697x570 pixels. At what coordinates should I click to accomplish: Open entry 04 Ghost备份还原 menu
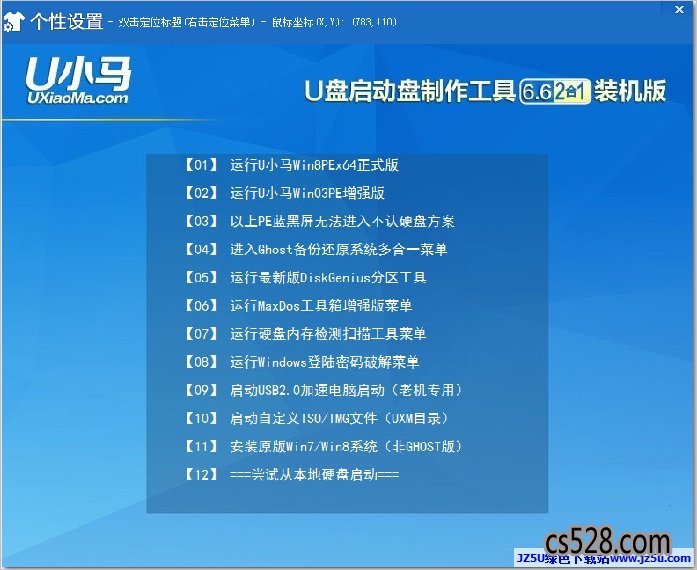(316, 249)
